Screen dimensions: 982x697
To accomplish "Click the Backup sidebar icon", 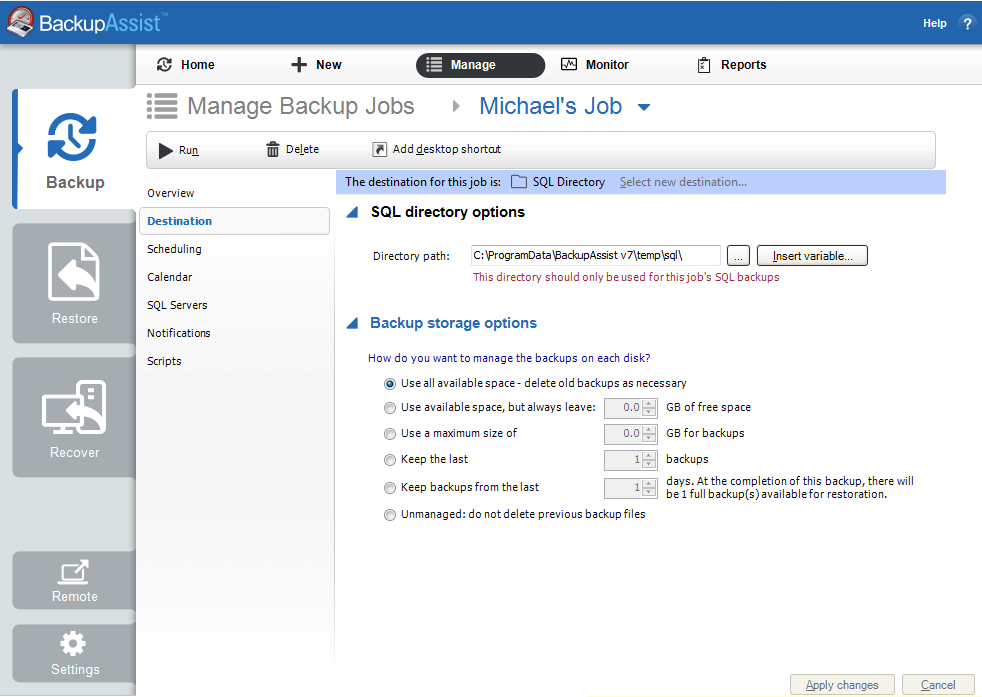I will pyautogui.click(x=72, y=137).
